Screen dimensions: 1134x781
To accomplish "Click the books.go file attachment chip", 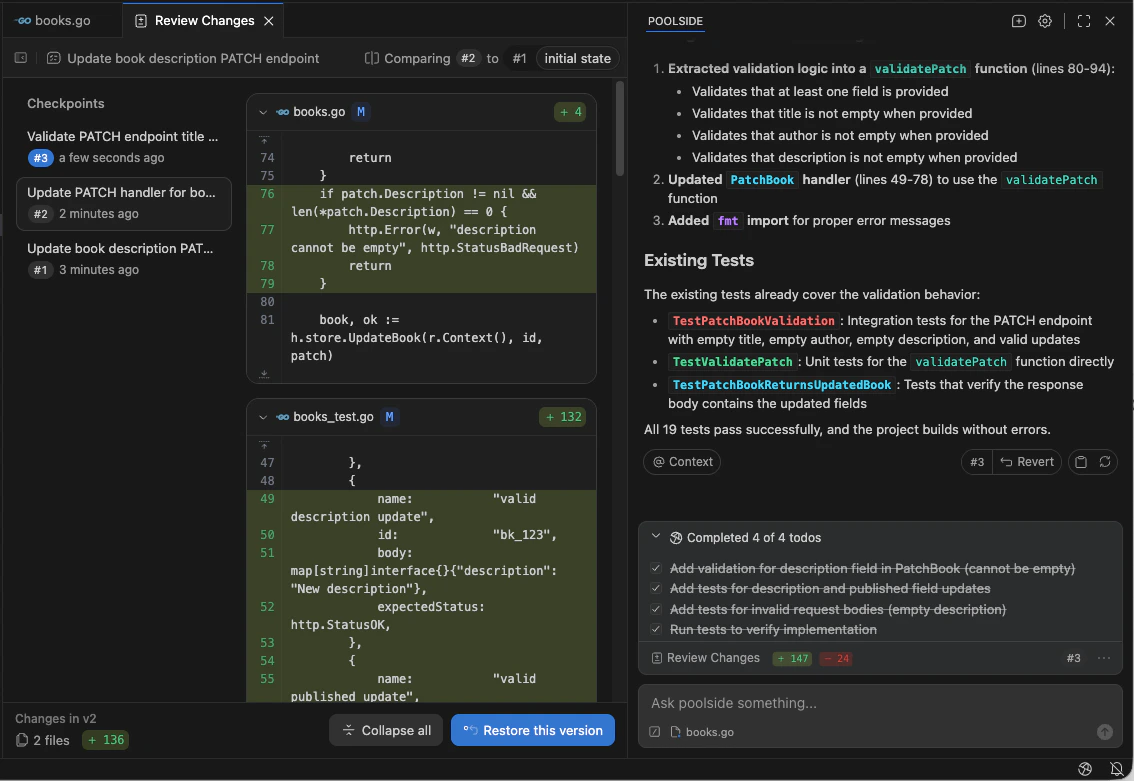I will coord(702,732).
